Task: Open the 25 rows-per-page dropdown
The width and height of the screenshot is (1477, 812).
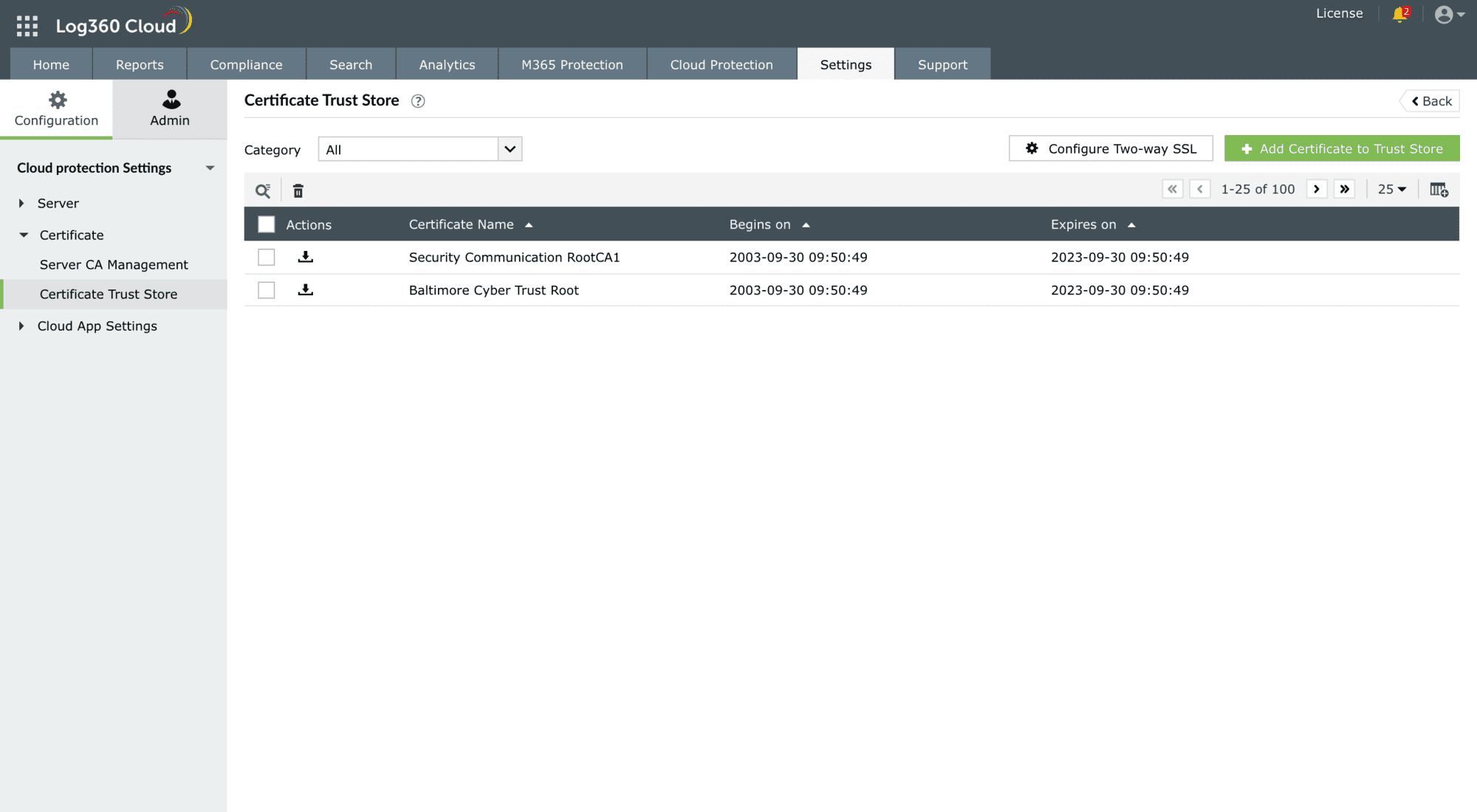Action: 1392,190
